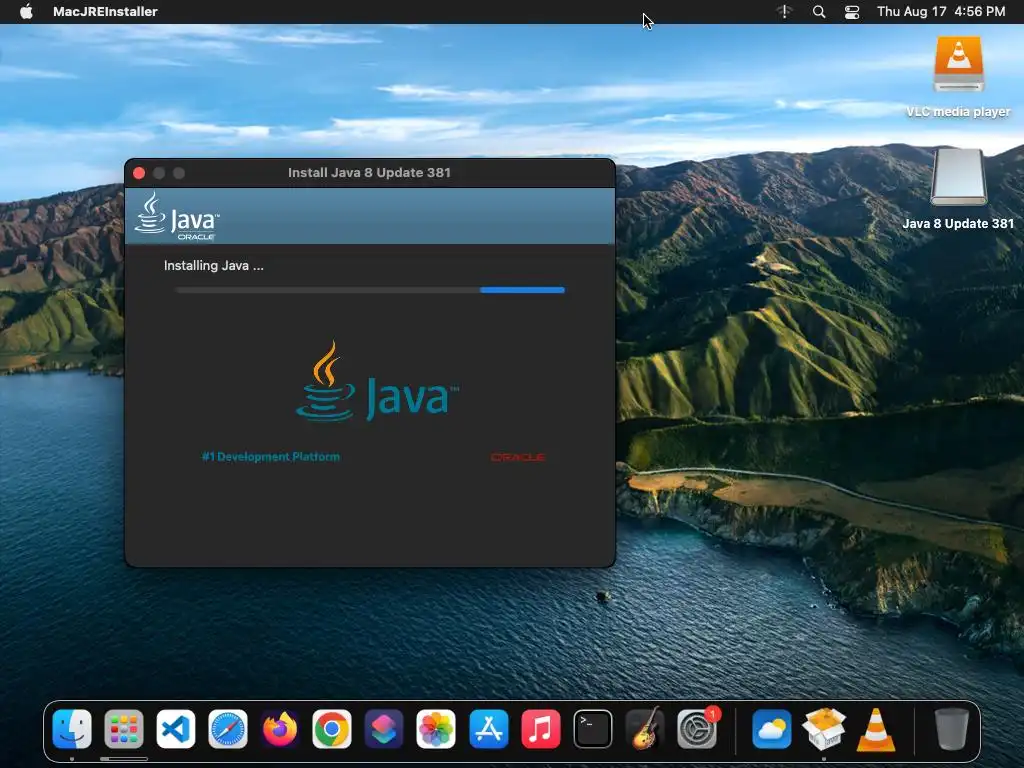
Task: Open Terminal from the dock
Action: tap(593, 729)
